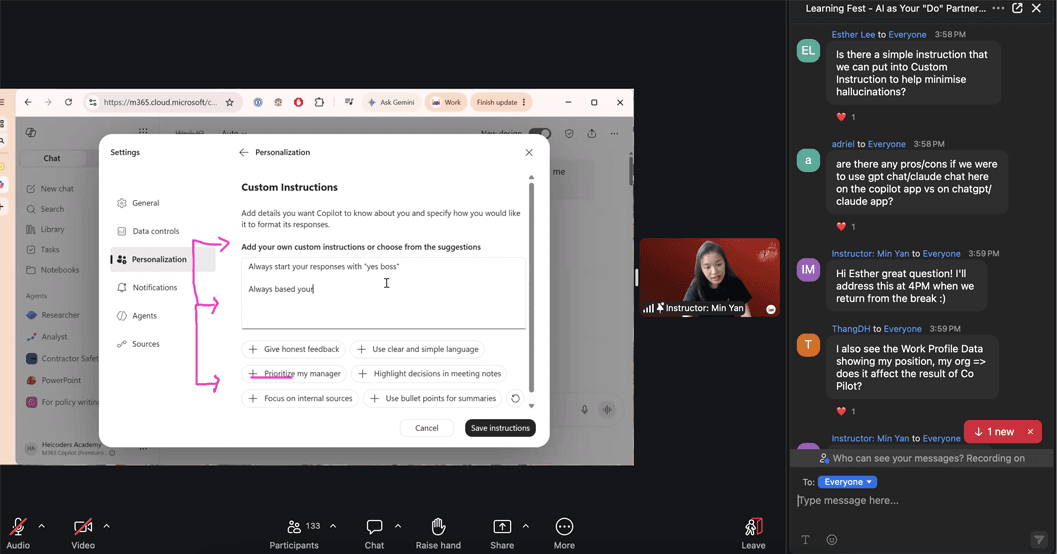Image resolution: width=1057 pixels, height=554 pixels.
Task: Select the instructor Min Yan video thumbnail
Action: (x=710, y=277)
